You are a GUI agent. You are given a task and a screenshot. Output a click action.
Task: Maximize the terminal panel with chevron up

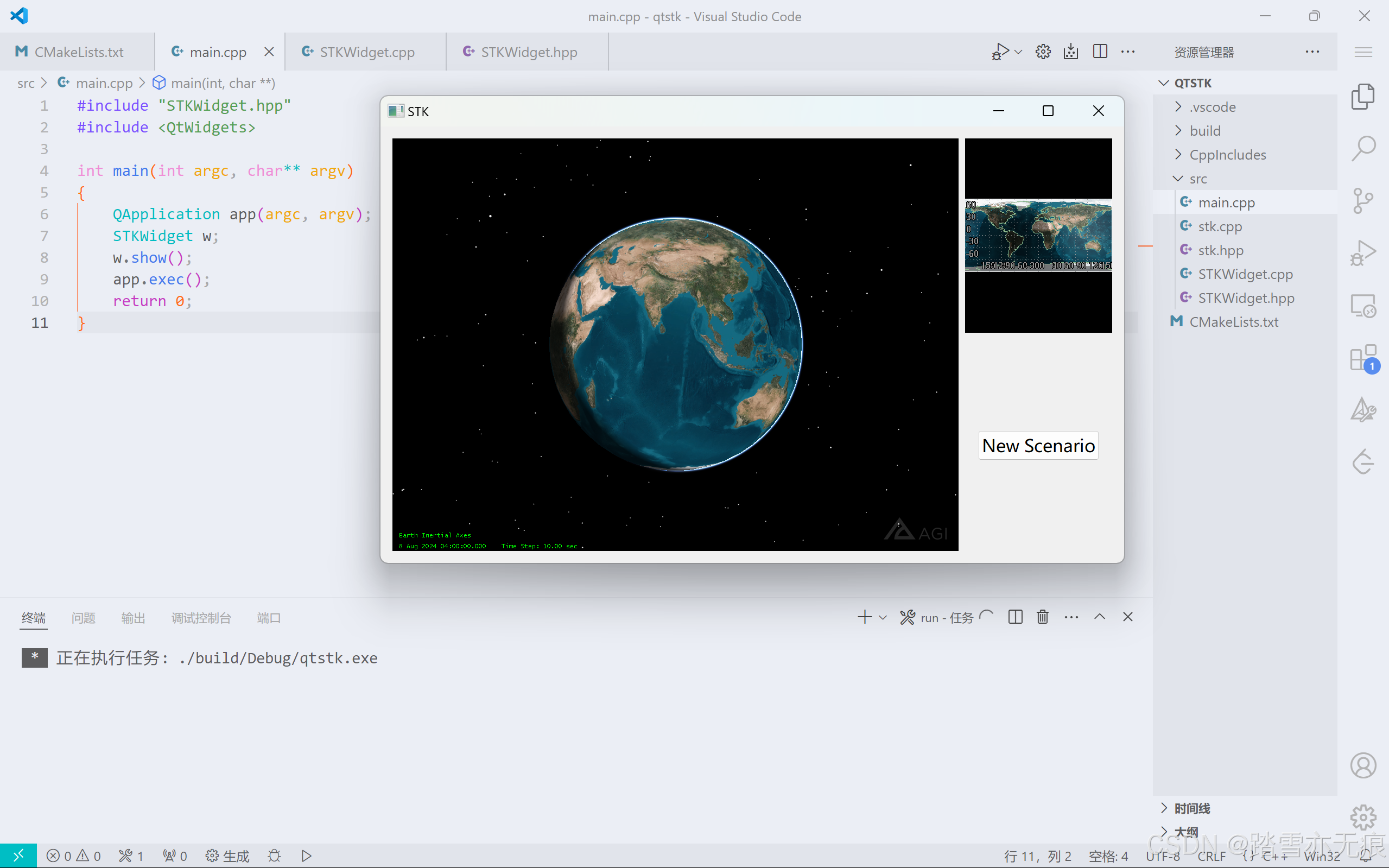click(1099, 617)
